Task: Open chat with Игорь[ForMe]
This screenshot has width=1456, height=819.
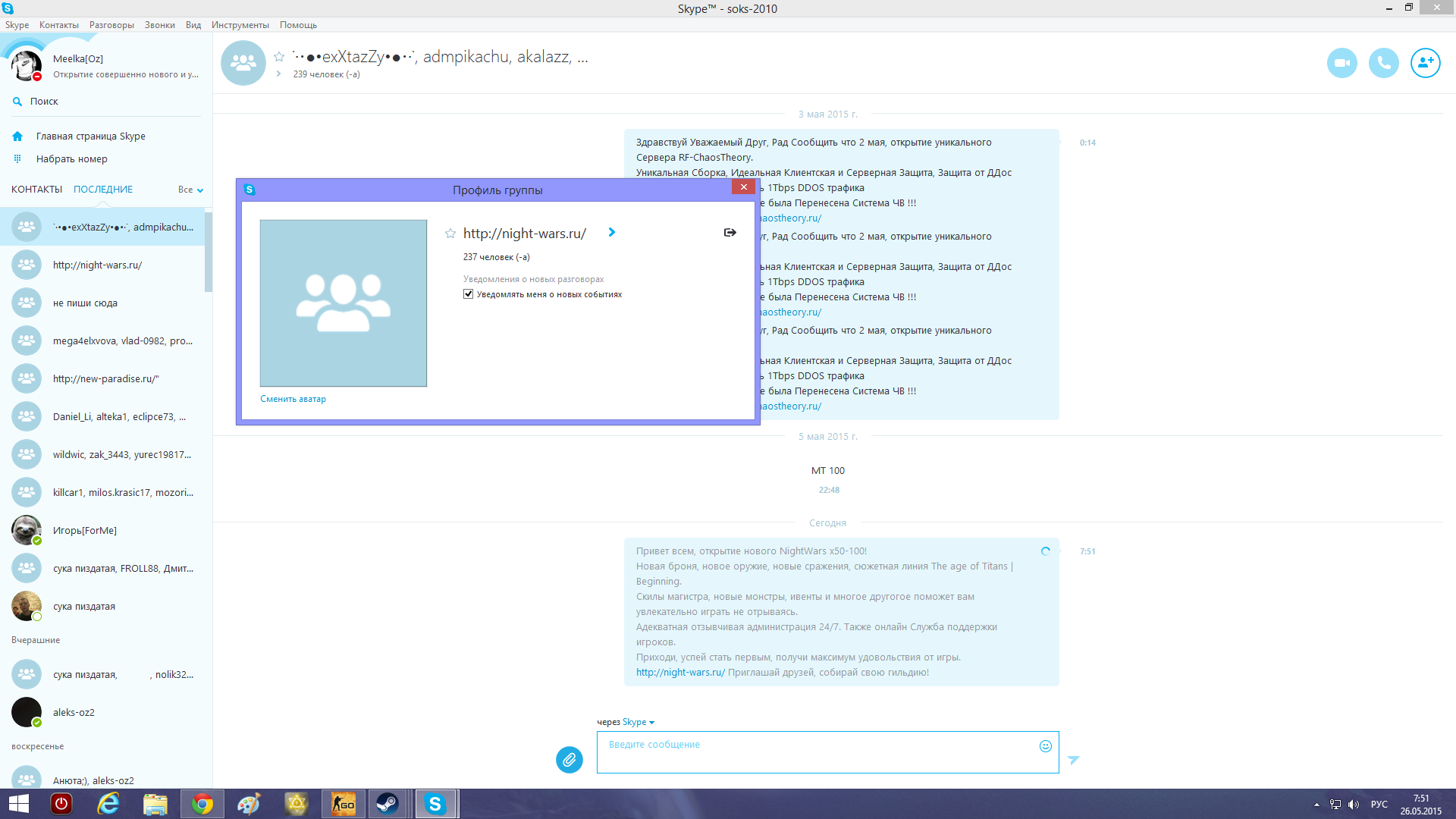Action: point(102,531)
